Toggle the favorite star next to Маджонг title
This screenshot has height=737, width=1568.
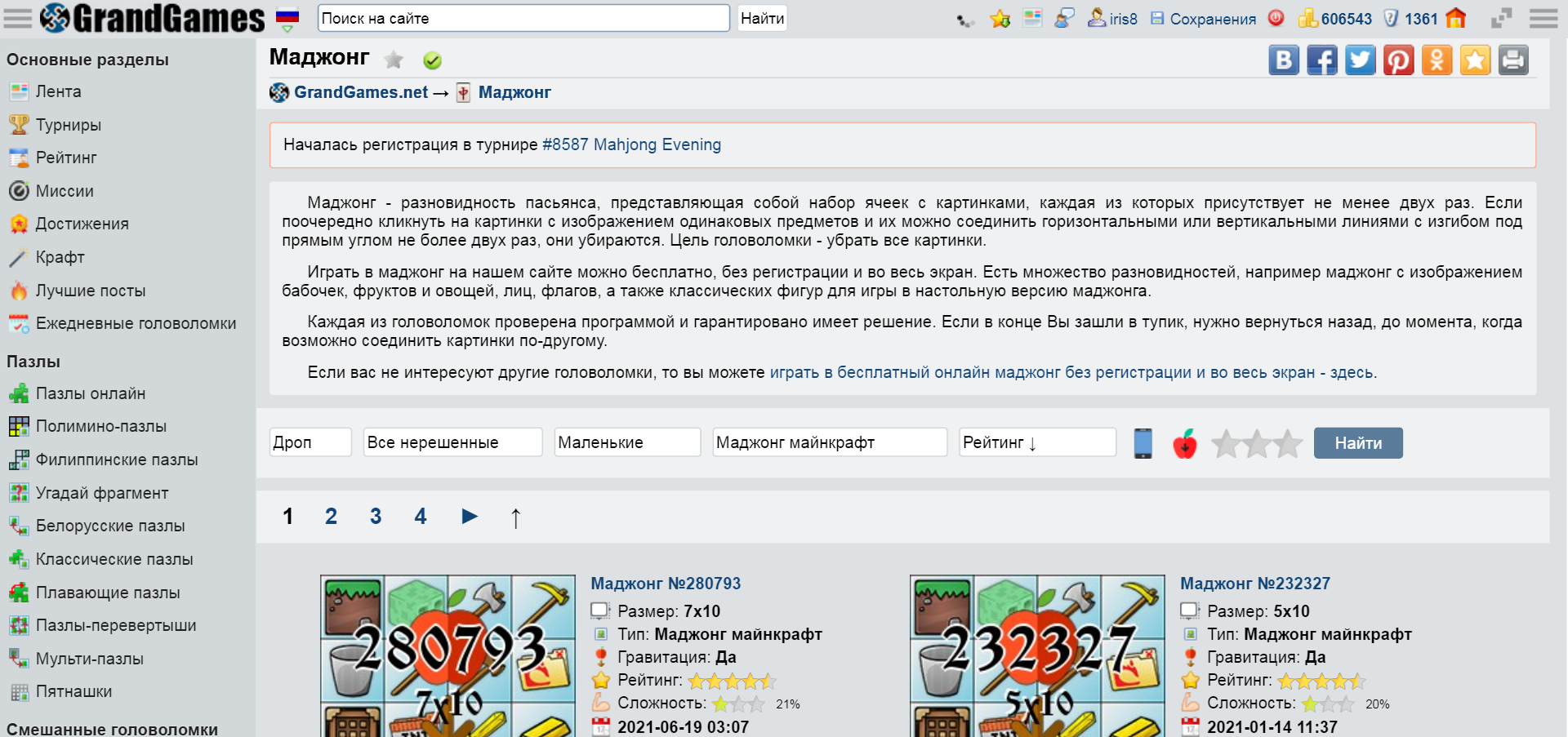coord(394,60)
